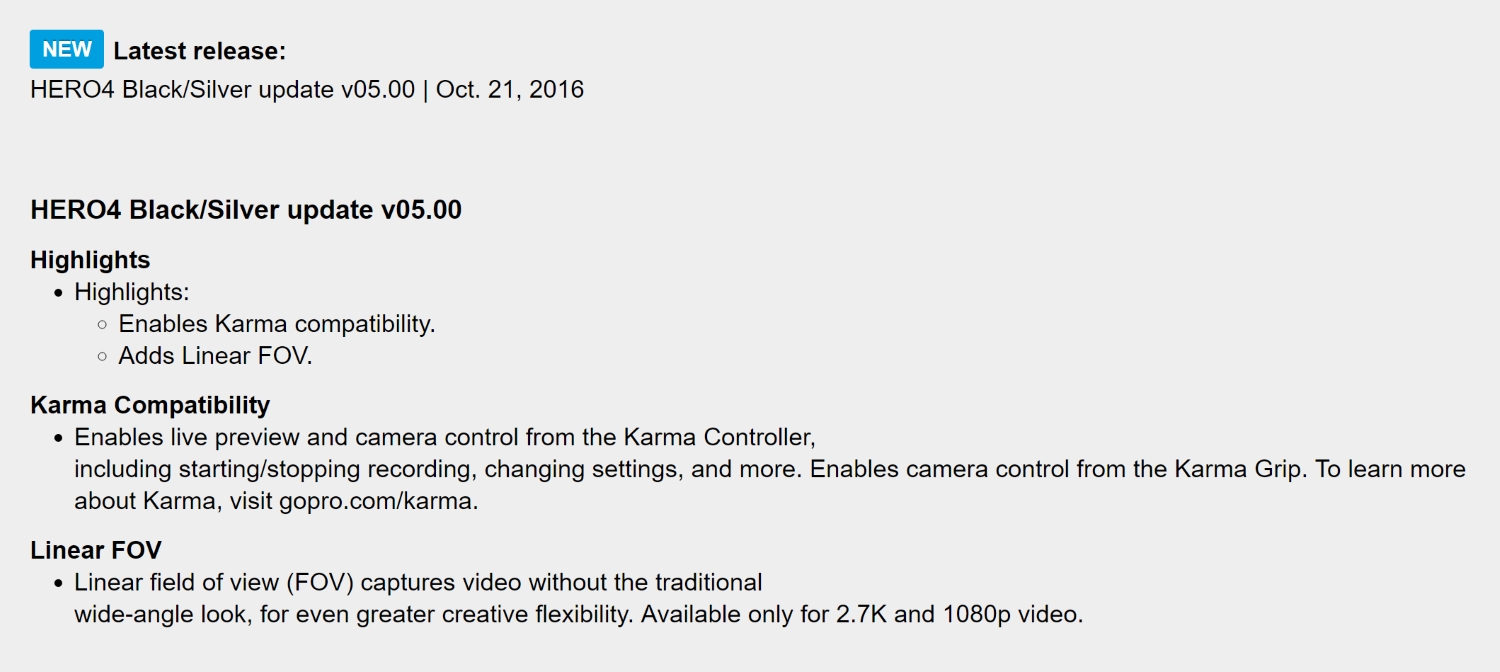Screen dimensions: 1500x672
Task: Click the blue NEW badge
Action: point(67,49)
